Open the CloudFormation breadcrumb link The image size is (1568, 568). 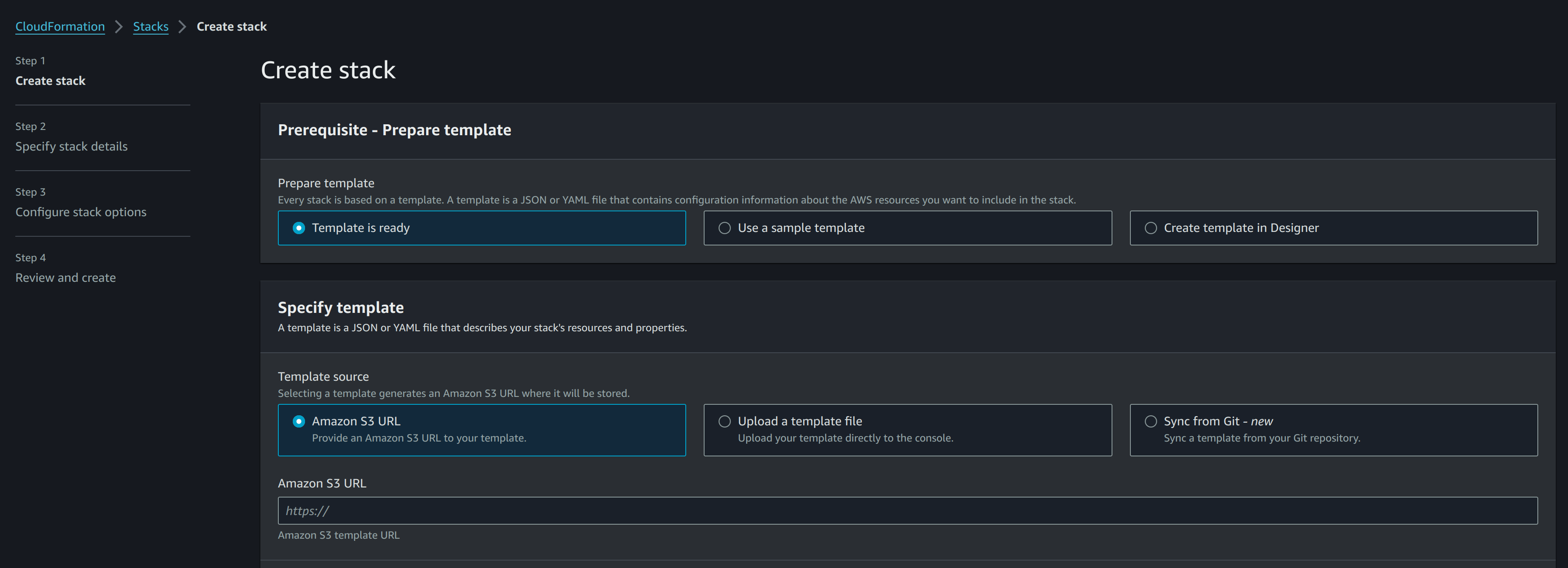60,26
